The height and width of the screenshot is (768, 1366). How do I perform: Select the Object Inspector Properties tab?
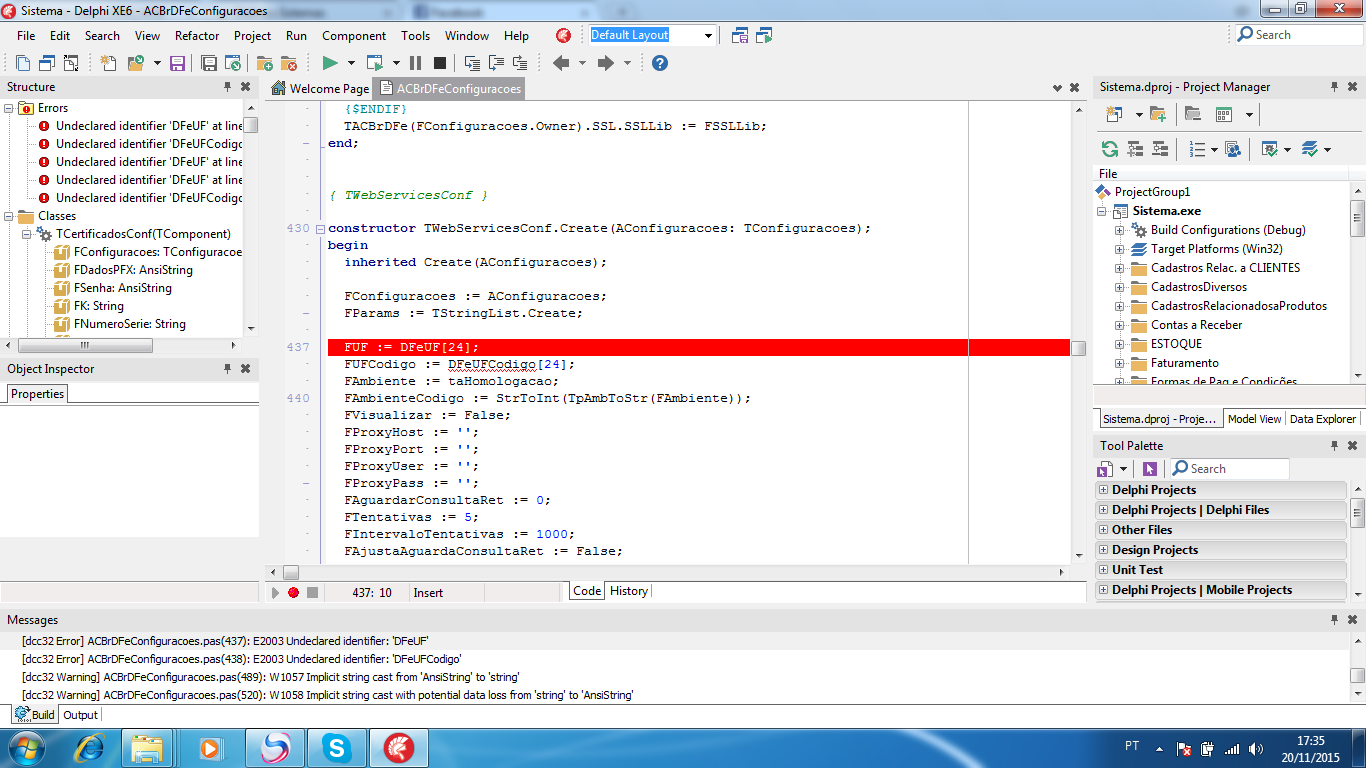pos(38,394)
